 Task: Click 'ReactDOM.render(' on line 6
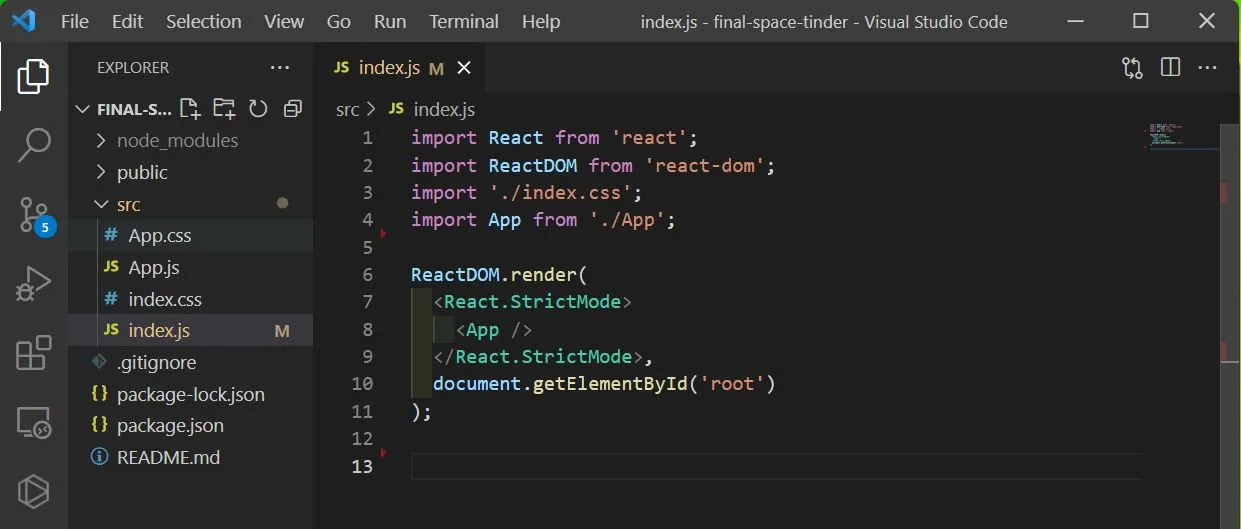[500, 274]
